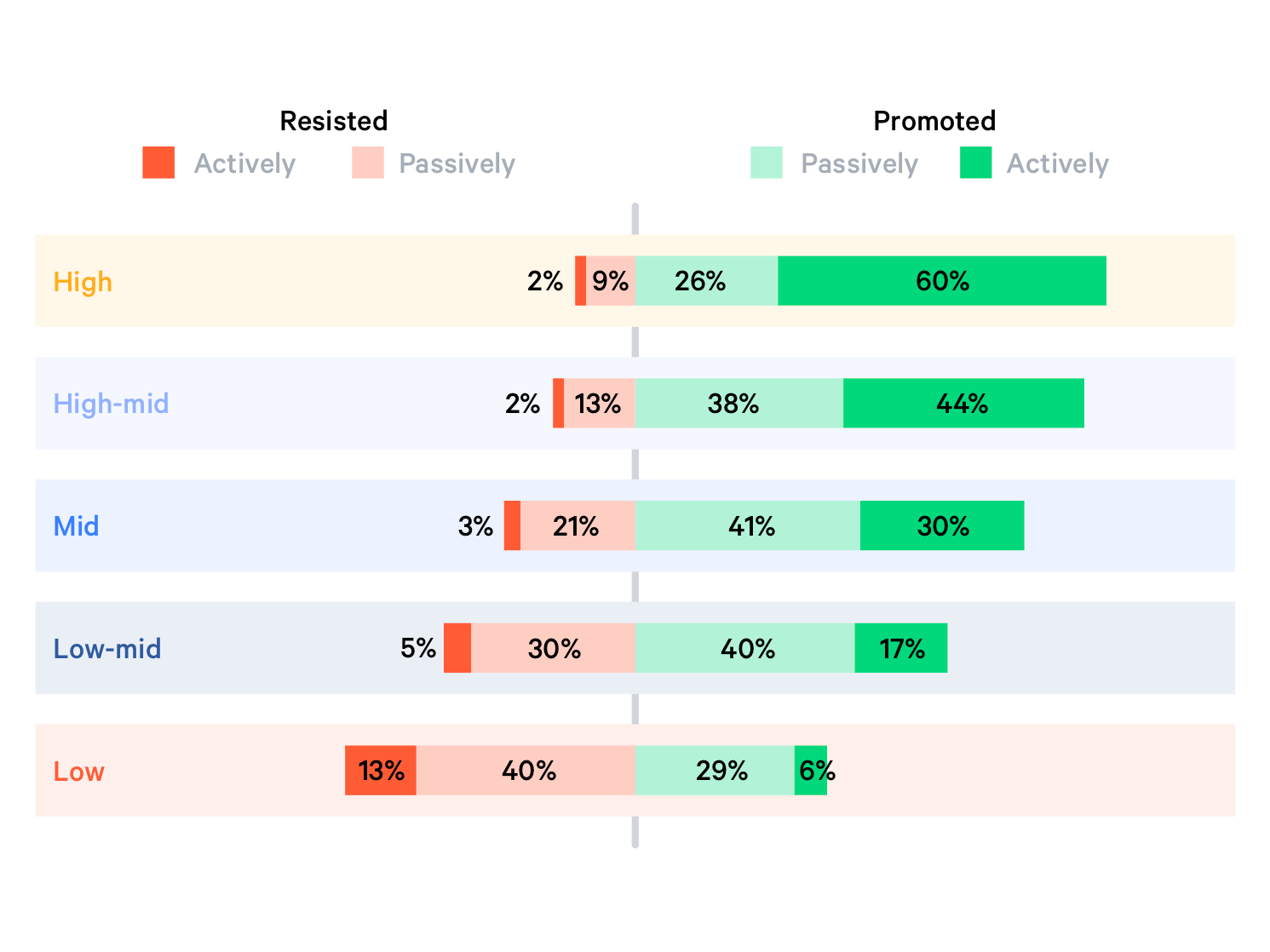This screenshot has width=1270, height=952.
Task: Click the Resisted legend heading
Action: click(x=334, y=121)
